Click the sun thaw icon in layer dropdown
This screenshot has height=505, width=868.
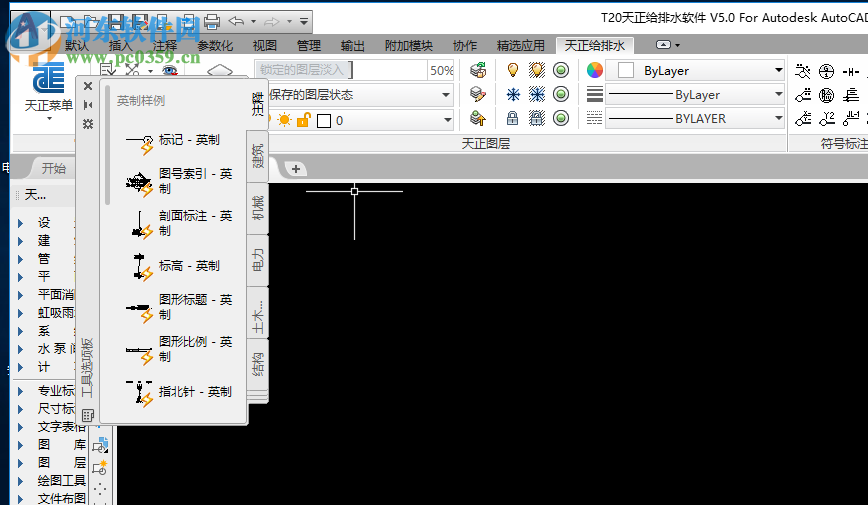[x=284, y=120]
